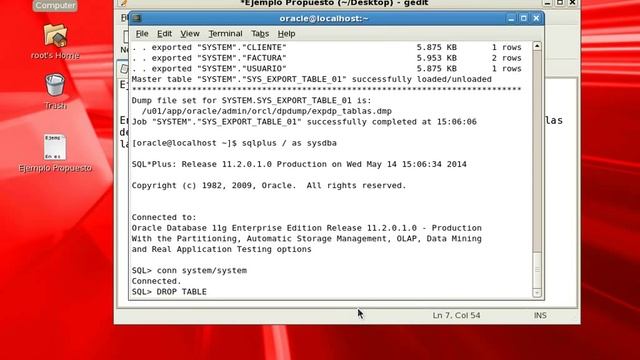Open the View menu in terminal

pyautogui.click(x=190, y=34)
